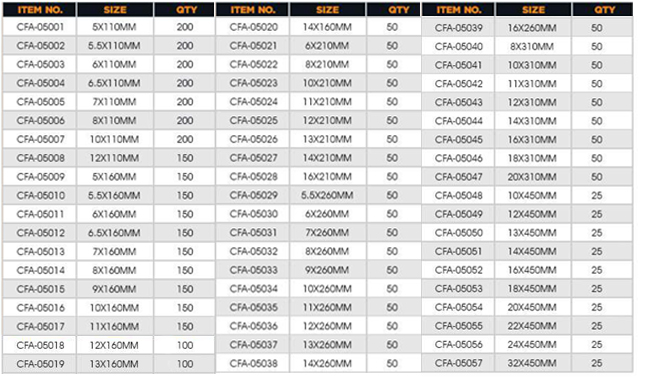Image resolution: width=650 pixels, height=391 pixels.
Task: Select item number CFA-05038
Action: pos(254,364)
